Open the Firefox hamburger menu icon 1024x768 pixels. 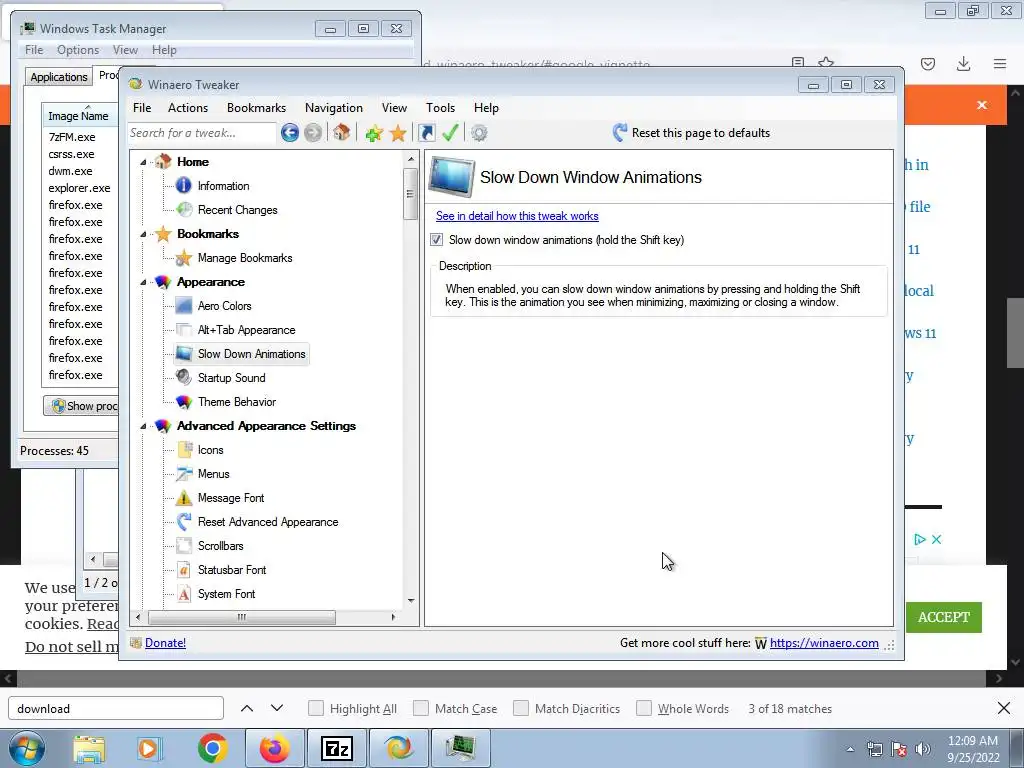[1000, 63]
